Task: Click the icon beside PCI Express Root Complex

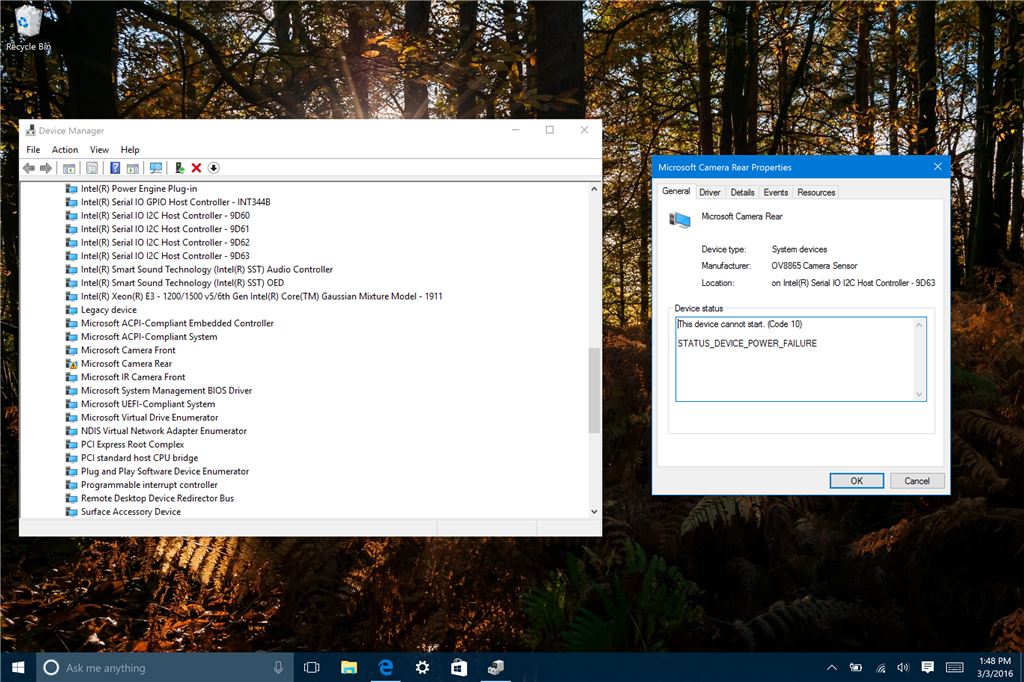Action: point(72,444)
